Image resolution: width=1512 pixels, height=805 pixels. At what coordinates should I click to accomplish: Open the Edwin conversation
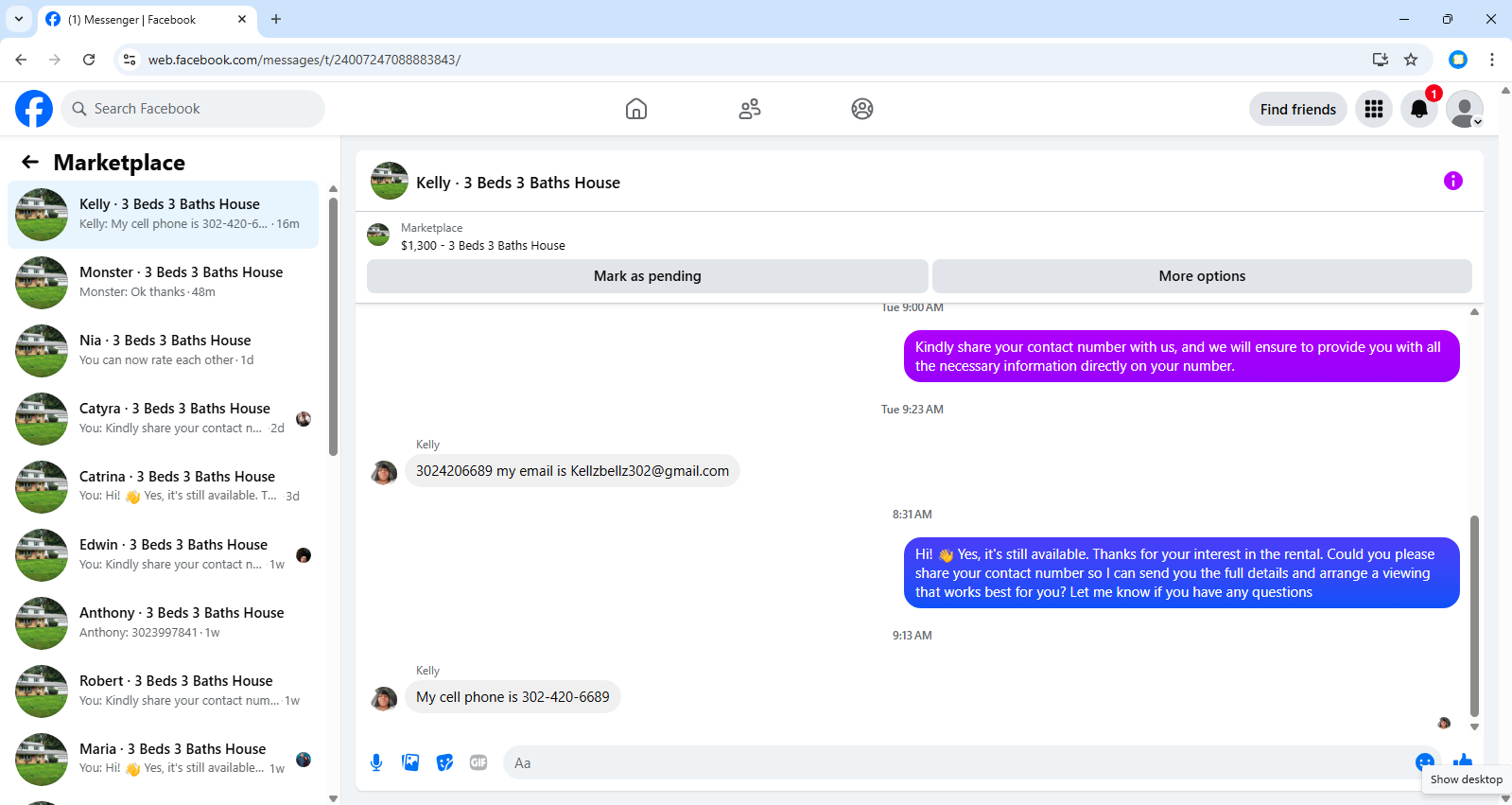coord(163,555)
